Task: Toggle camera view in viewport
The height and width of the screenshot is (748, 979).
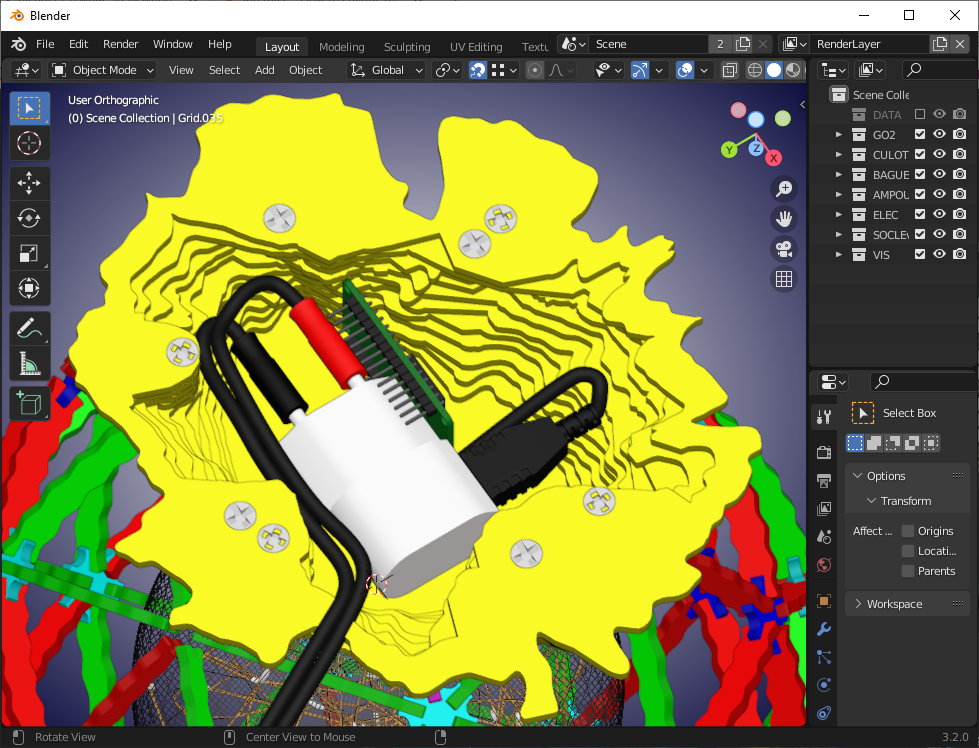Action: point(784,249)
